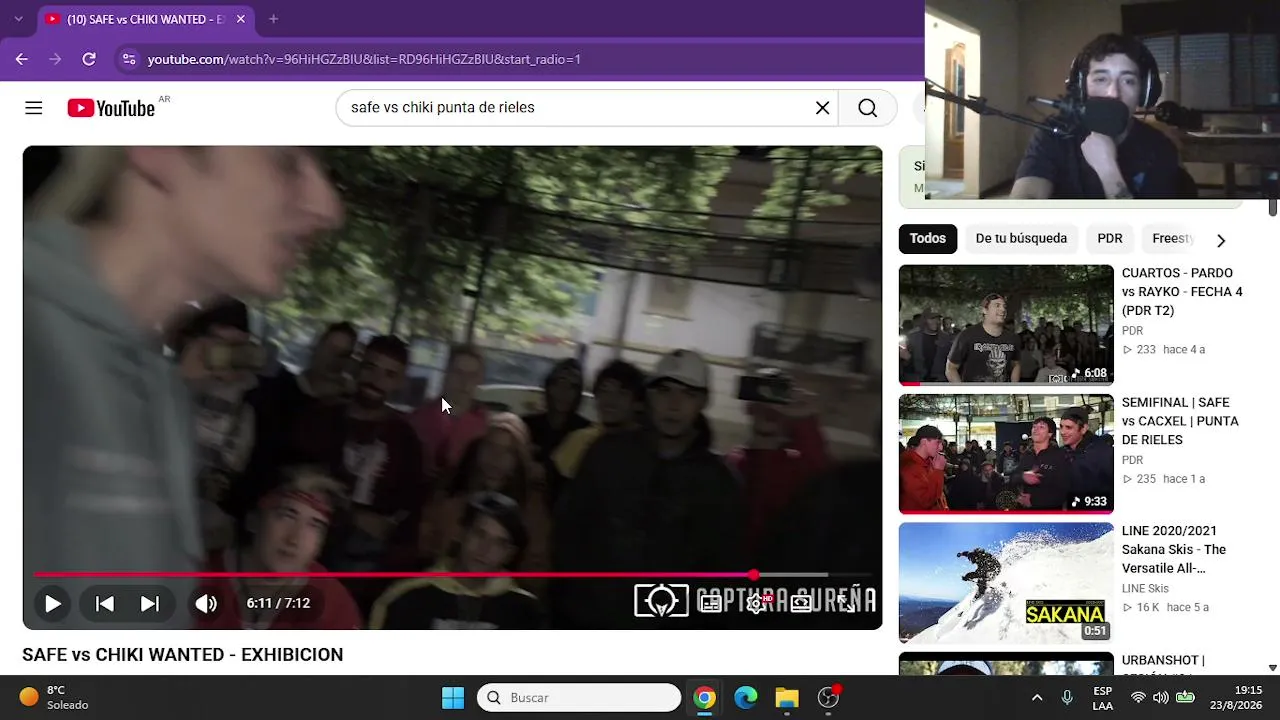Open OBS Studio from the taskbar
The width and height of the screenshot is (1280, 720).
coord(828,698)
